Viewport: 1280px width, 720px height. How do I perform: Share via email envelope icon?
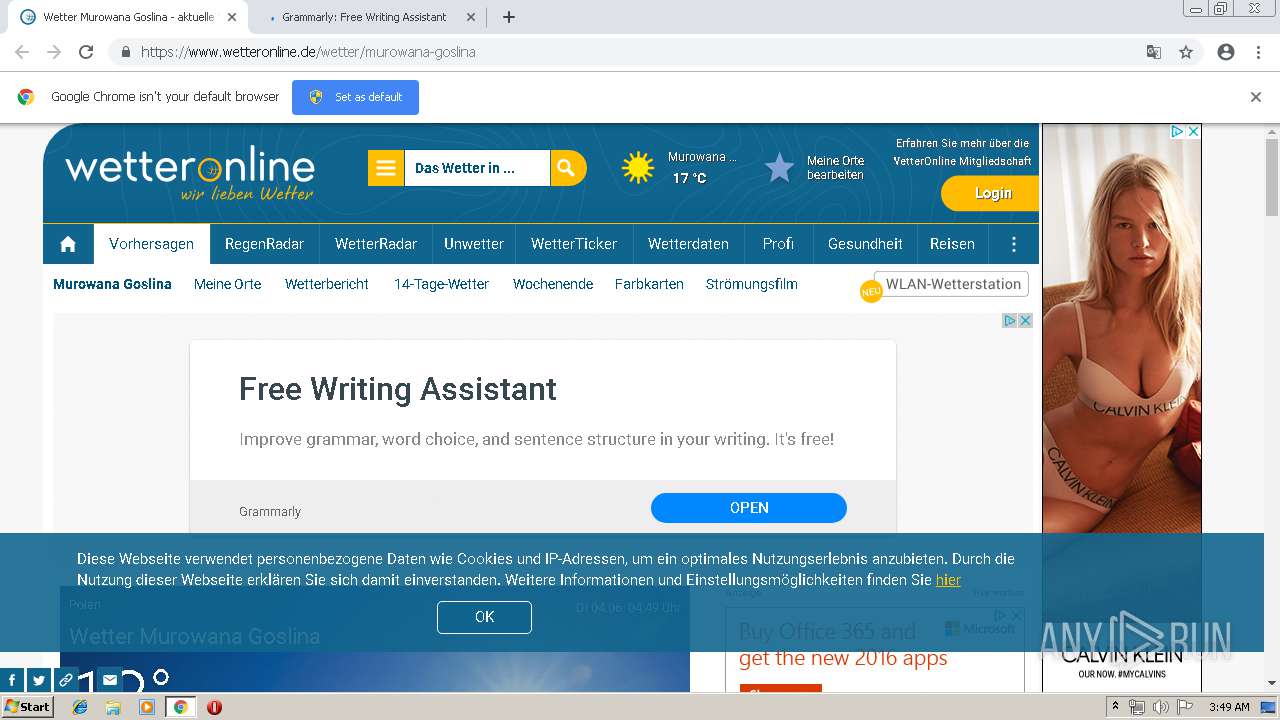tap(110, 680)
